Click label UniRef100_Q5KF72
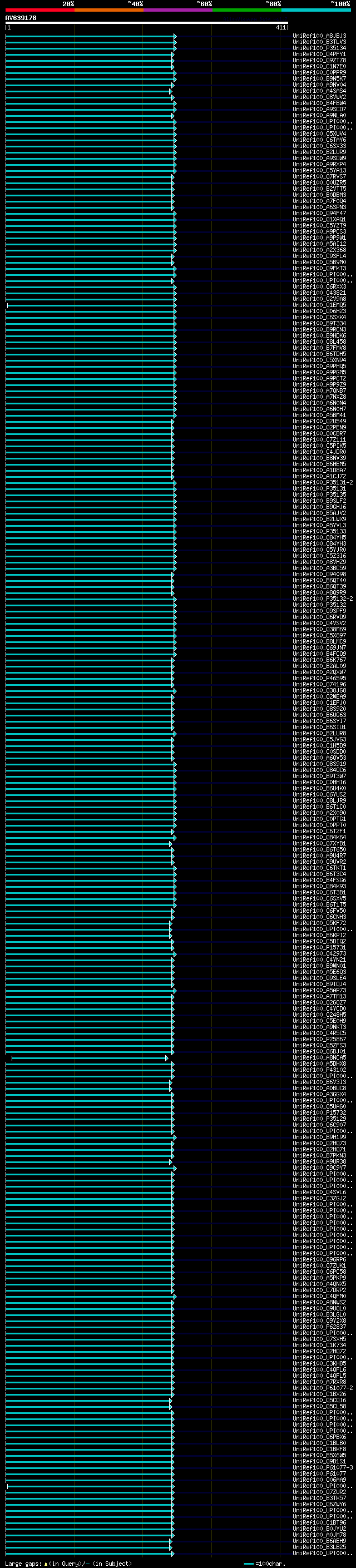Screen dimensions: 356x1568 point(319,923)
